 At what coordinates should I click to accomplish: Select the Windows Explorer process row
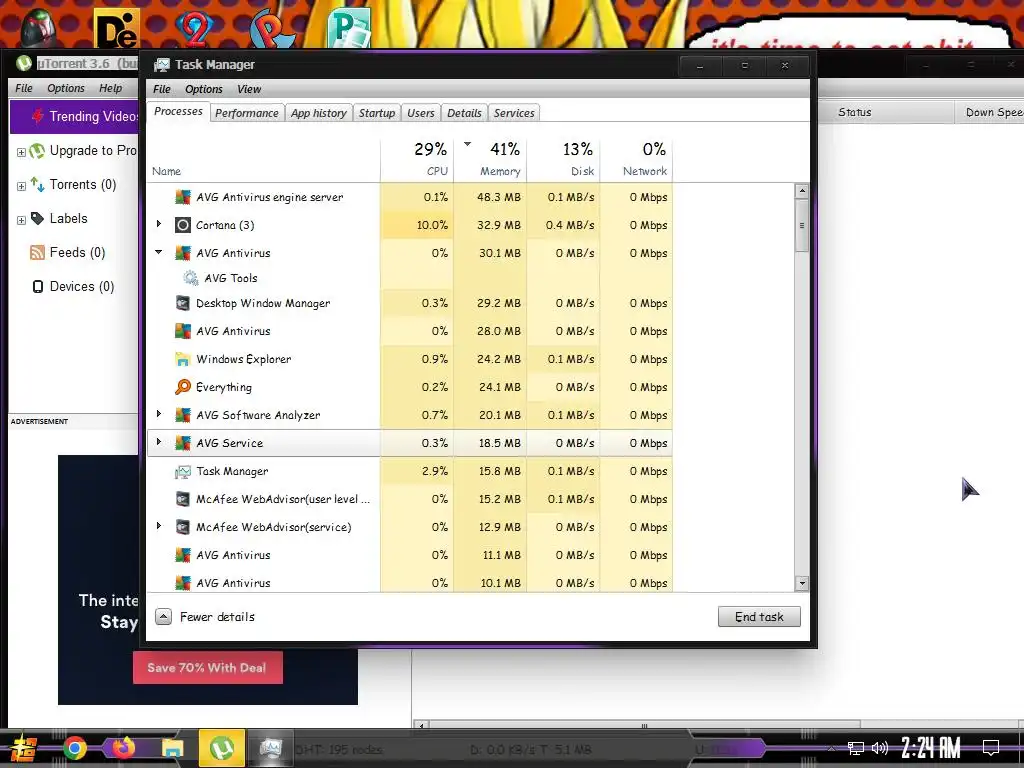(410, 359)
